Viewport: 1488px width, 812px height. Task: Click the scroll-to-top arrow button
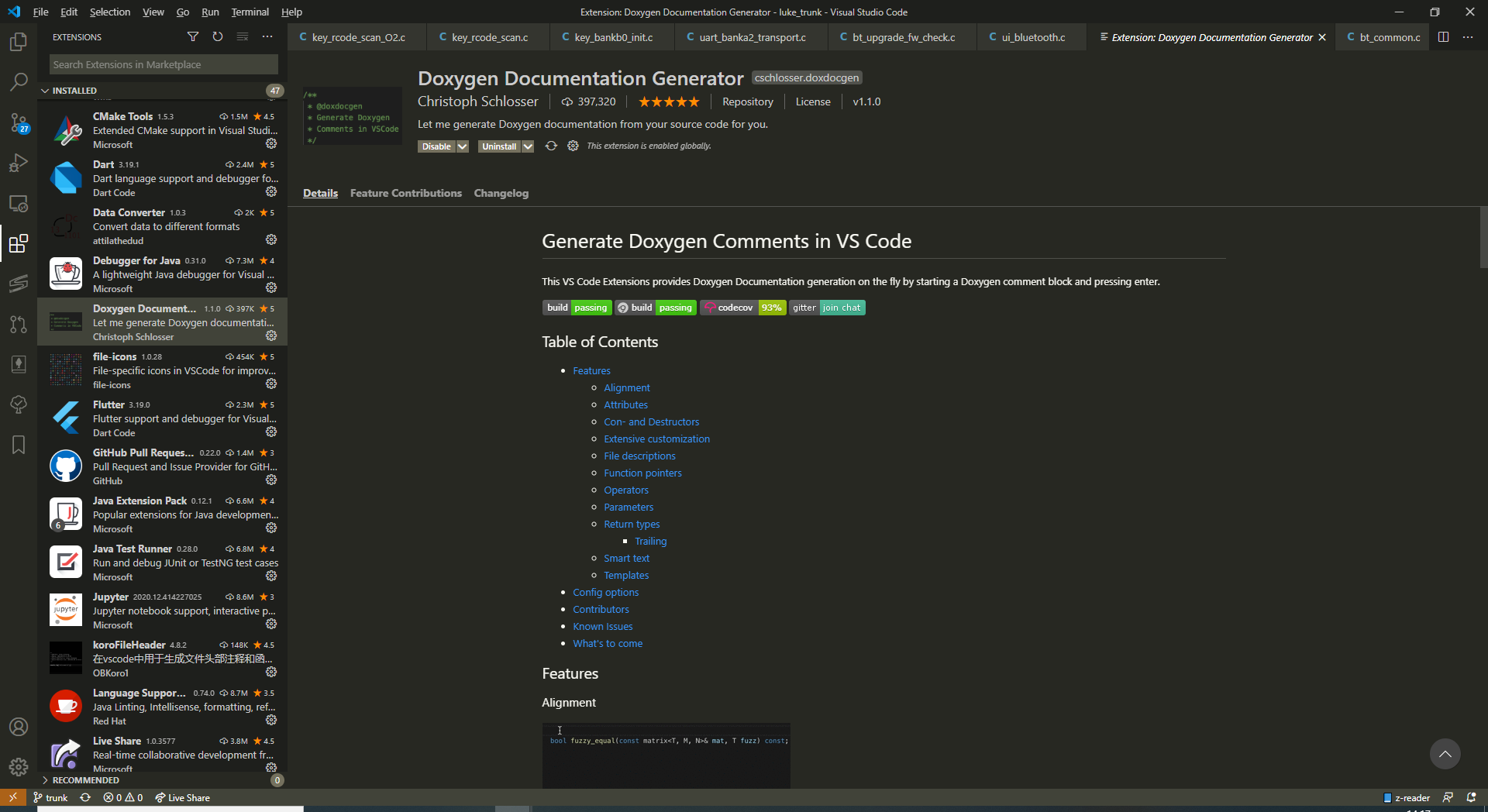[x=1445, y=754]
